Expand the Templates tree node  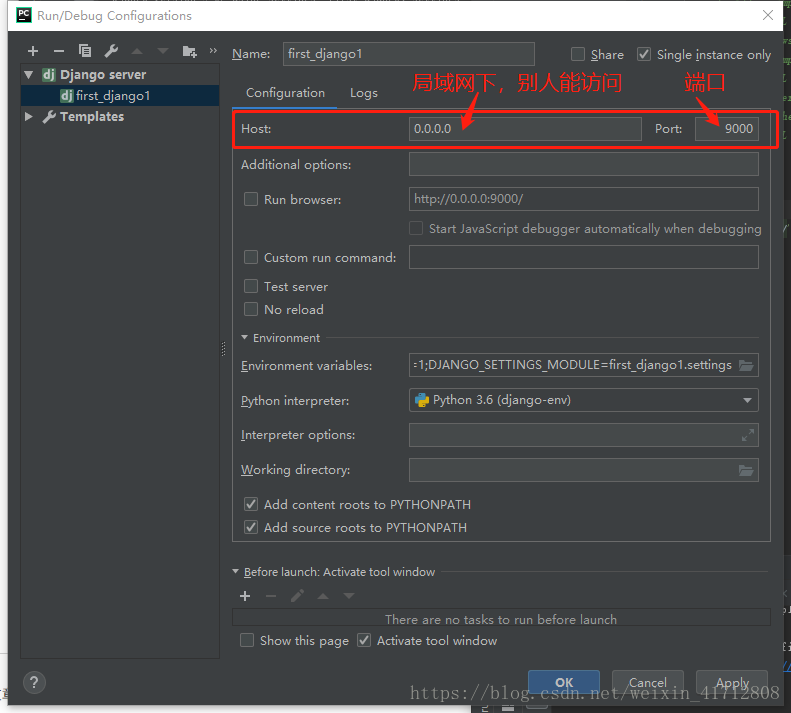coord(29,117)
